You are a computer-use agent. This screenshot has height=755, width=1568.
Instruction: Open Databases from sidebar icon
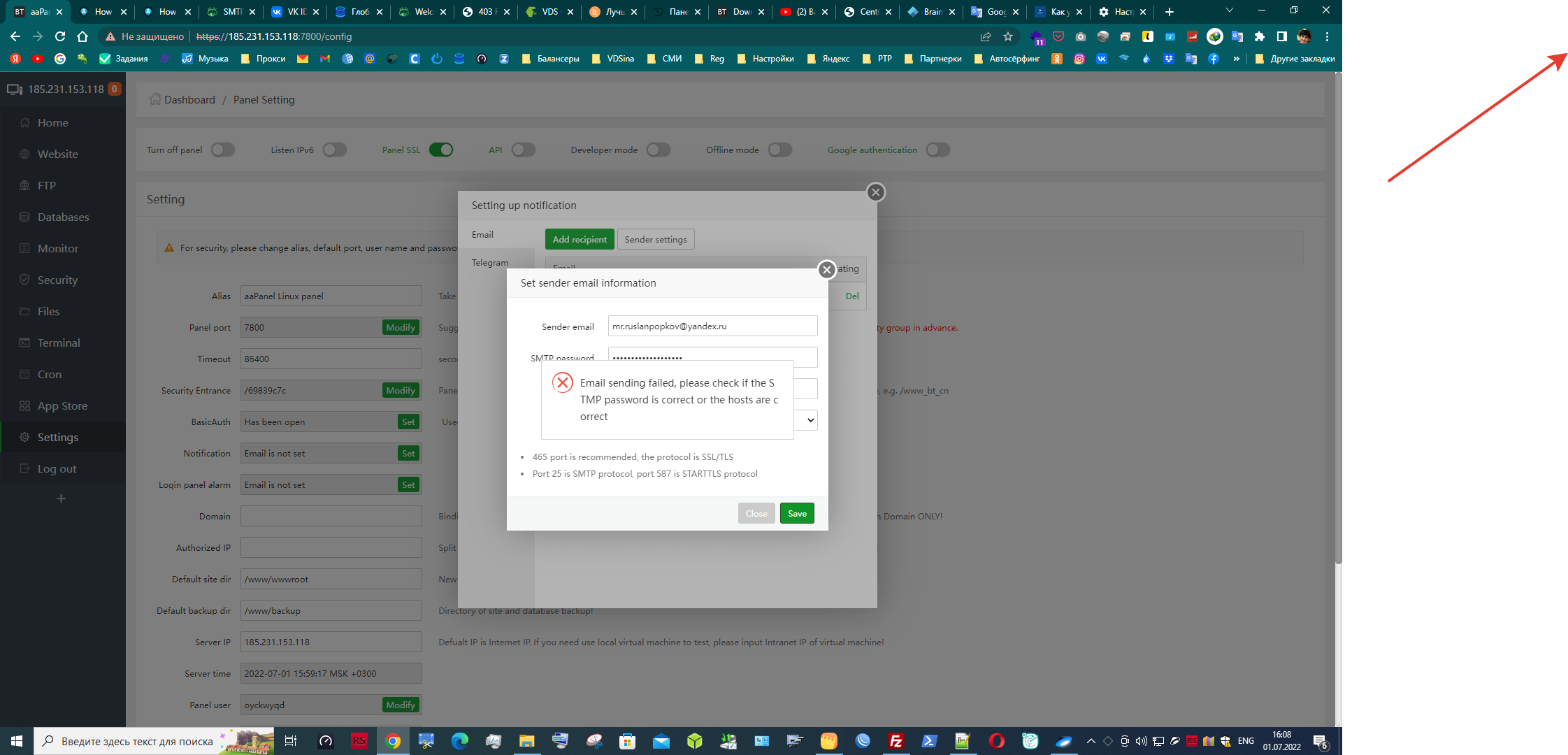[25, 217]
